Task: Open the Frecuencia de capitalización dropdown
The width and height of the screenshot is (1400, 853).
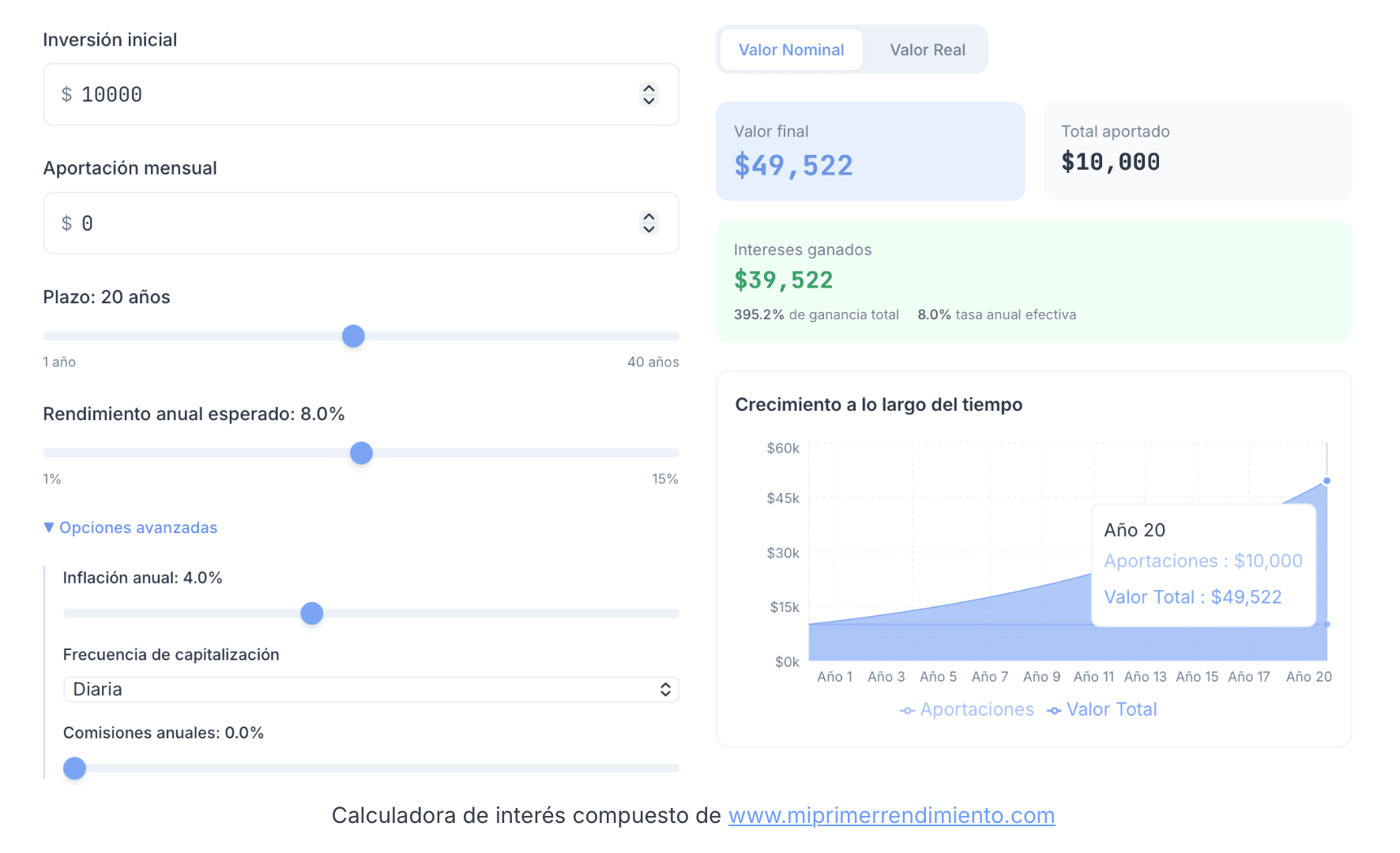Action: [x=370, y=690]
